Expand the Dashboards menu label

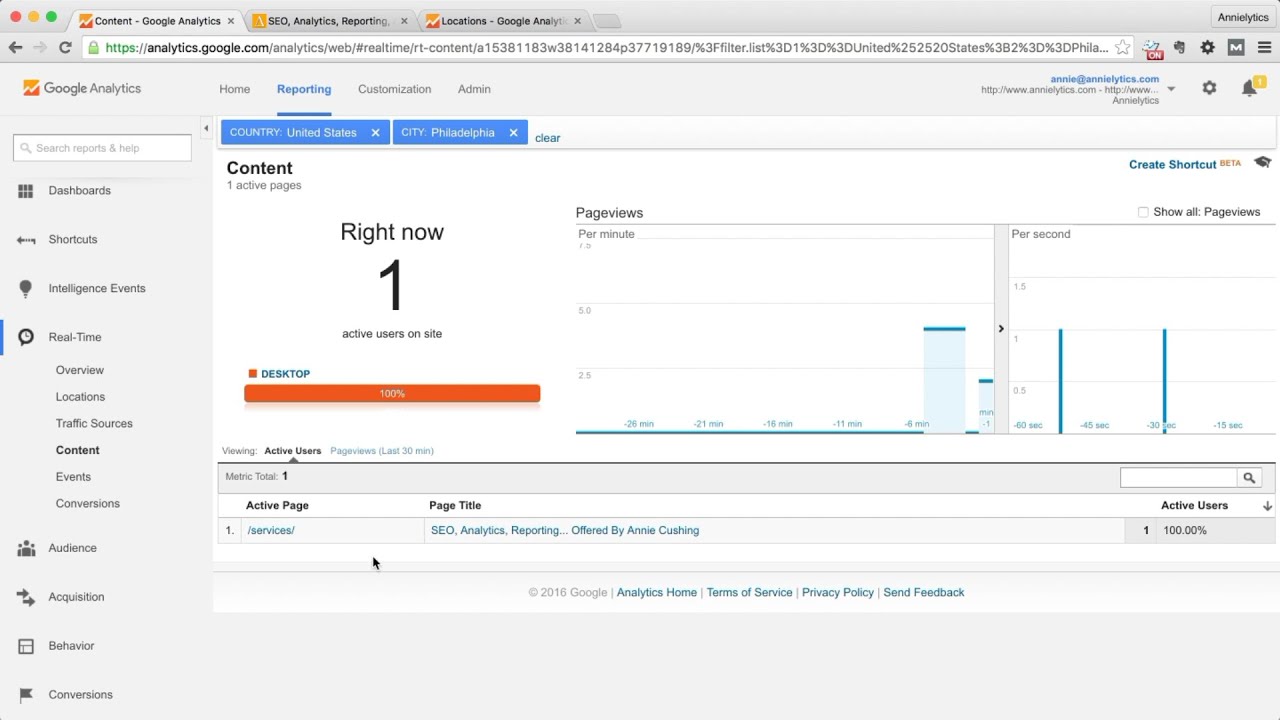click(80, 191)
